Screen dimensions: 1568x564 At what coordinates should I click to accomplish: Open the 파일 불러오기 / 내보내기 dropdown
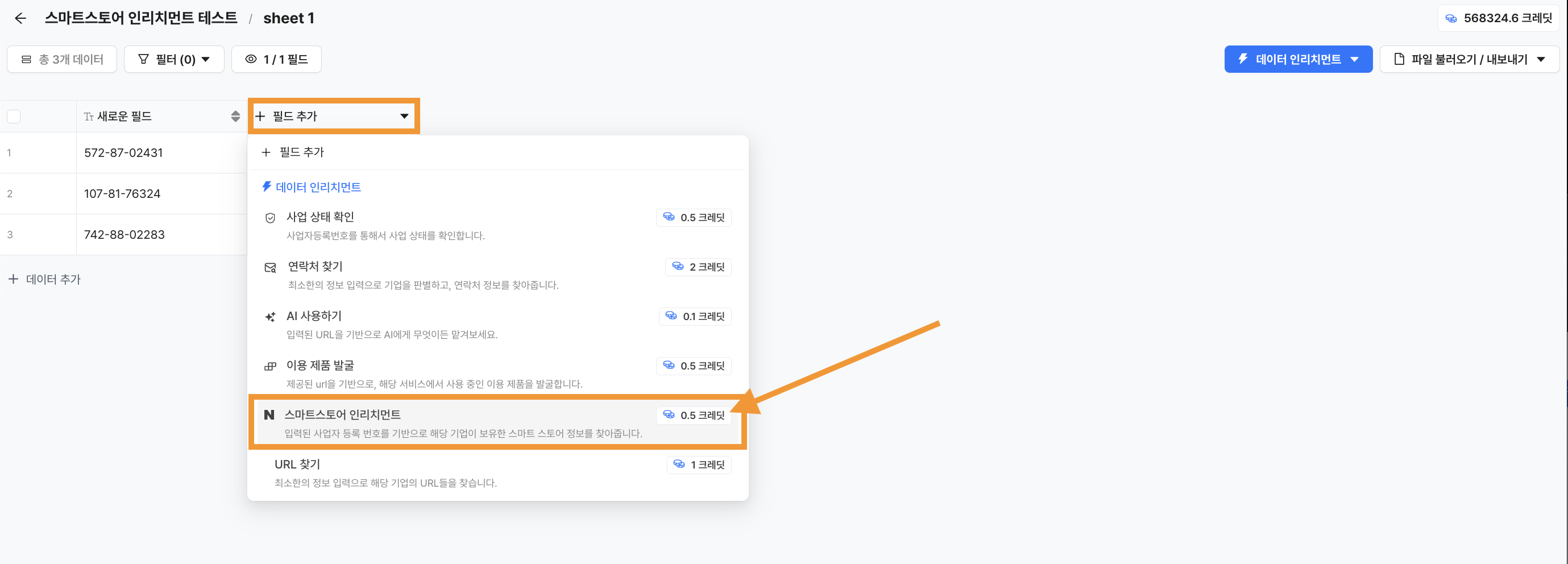point(1469,60)
